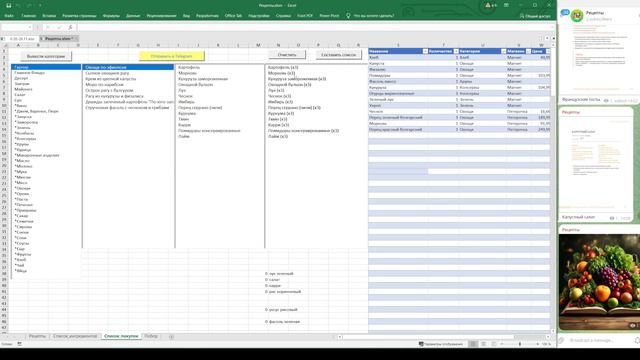
Task: Click the Save icon in quick access toolbar
Action: (x=9, y=5)
